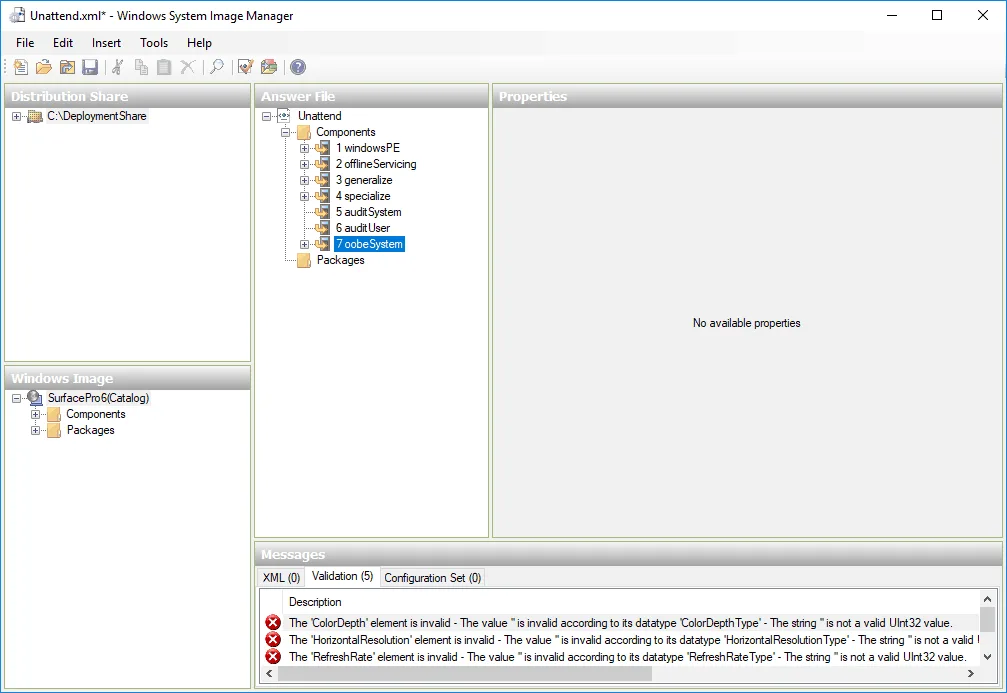Click the Cut scissors toolbar icon
This screenshot has height=693, width=1007.
pos(118,67)
